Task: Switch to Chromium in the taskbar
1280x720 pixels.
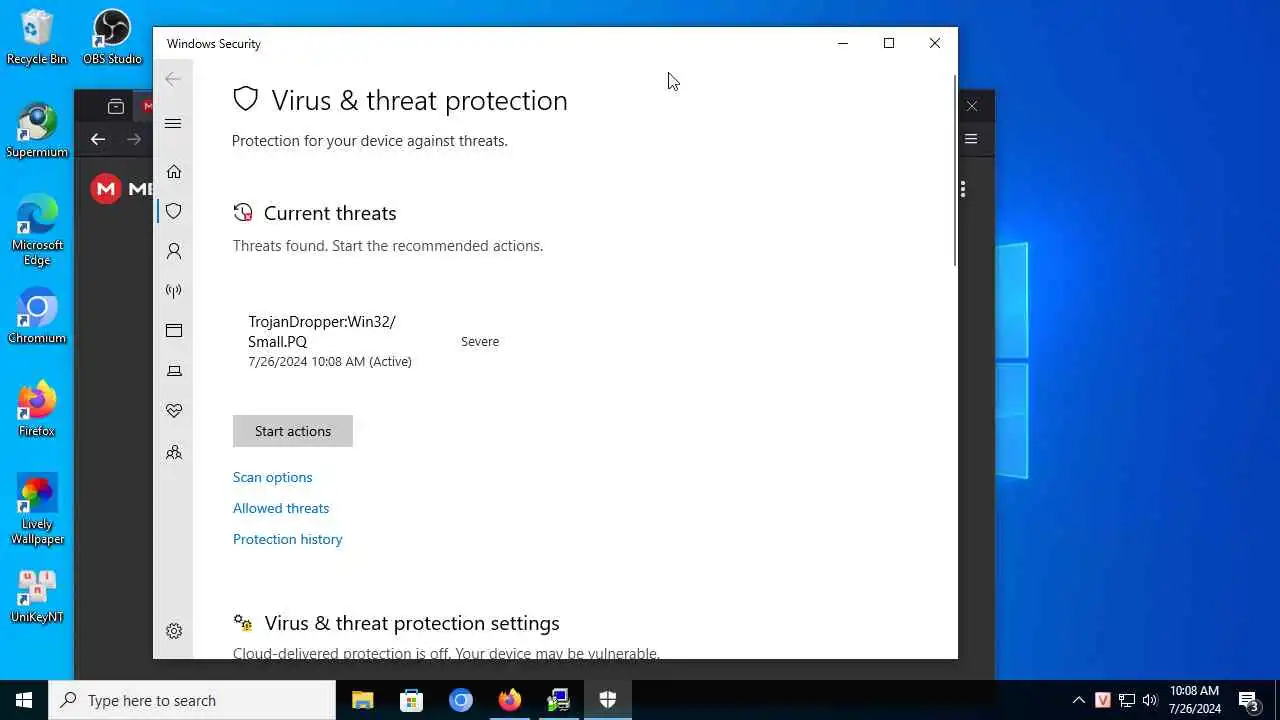Action: pos(460,700)
